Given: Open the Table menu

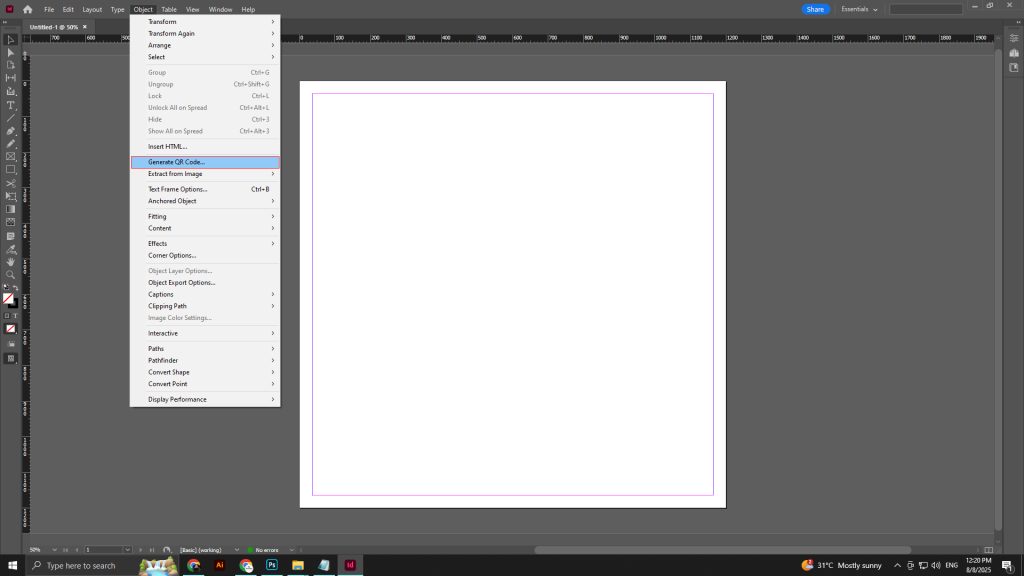Looking at the screenshot, I should [x=168, y=9].
